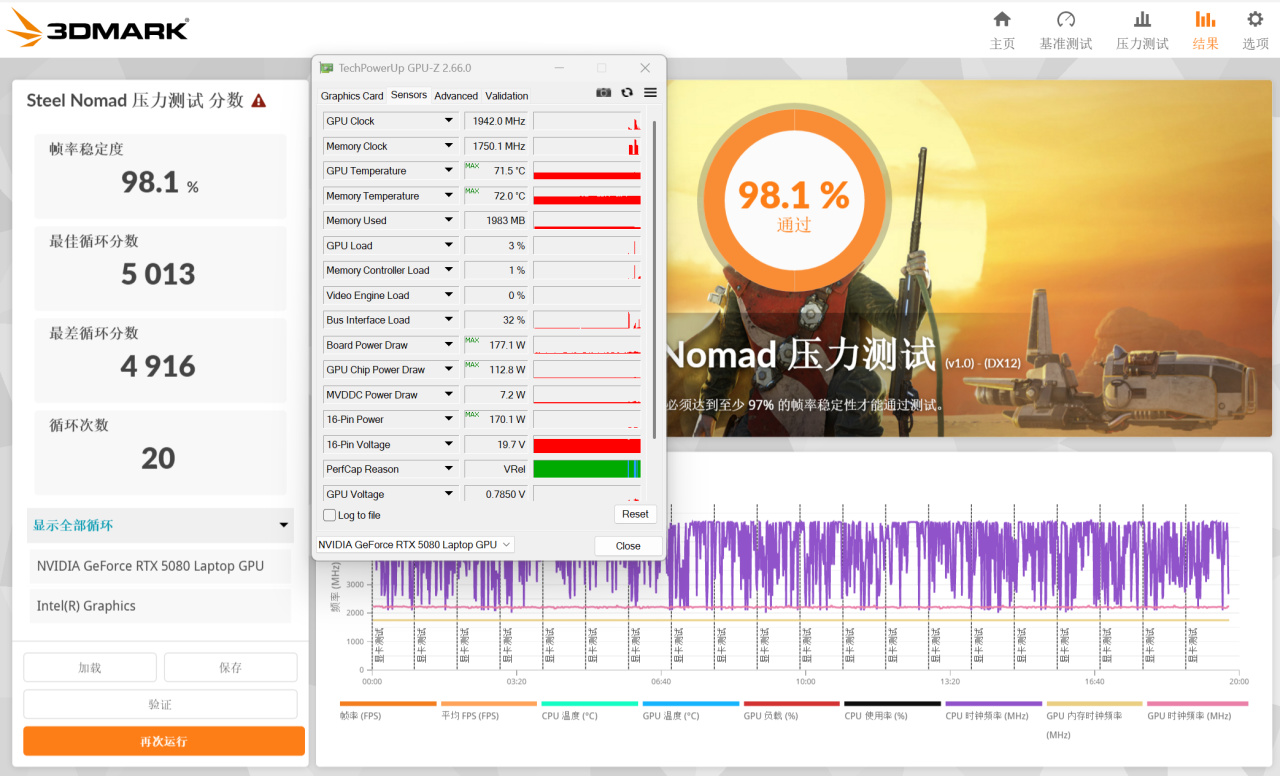Open the 选项 settings gear icon

(1255, 20)
